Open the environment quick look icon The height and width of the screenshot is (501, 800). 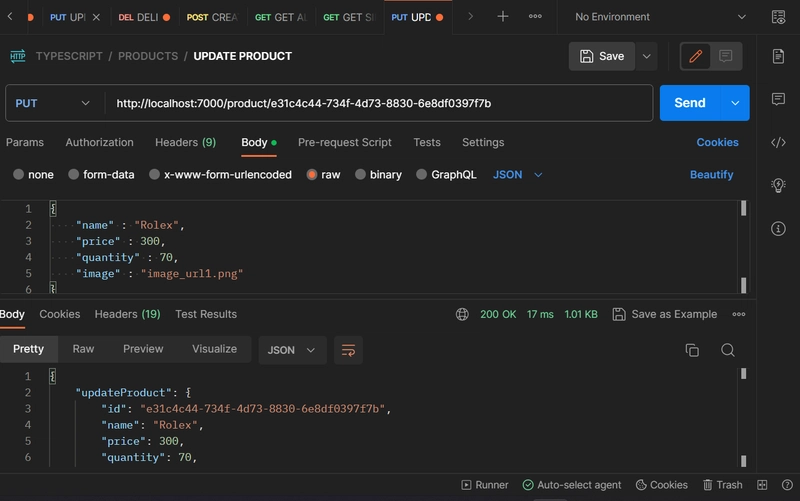(778, 17)
